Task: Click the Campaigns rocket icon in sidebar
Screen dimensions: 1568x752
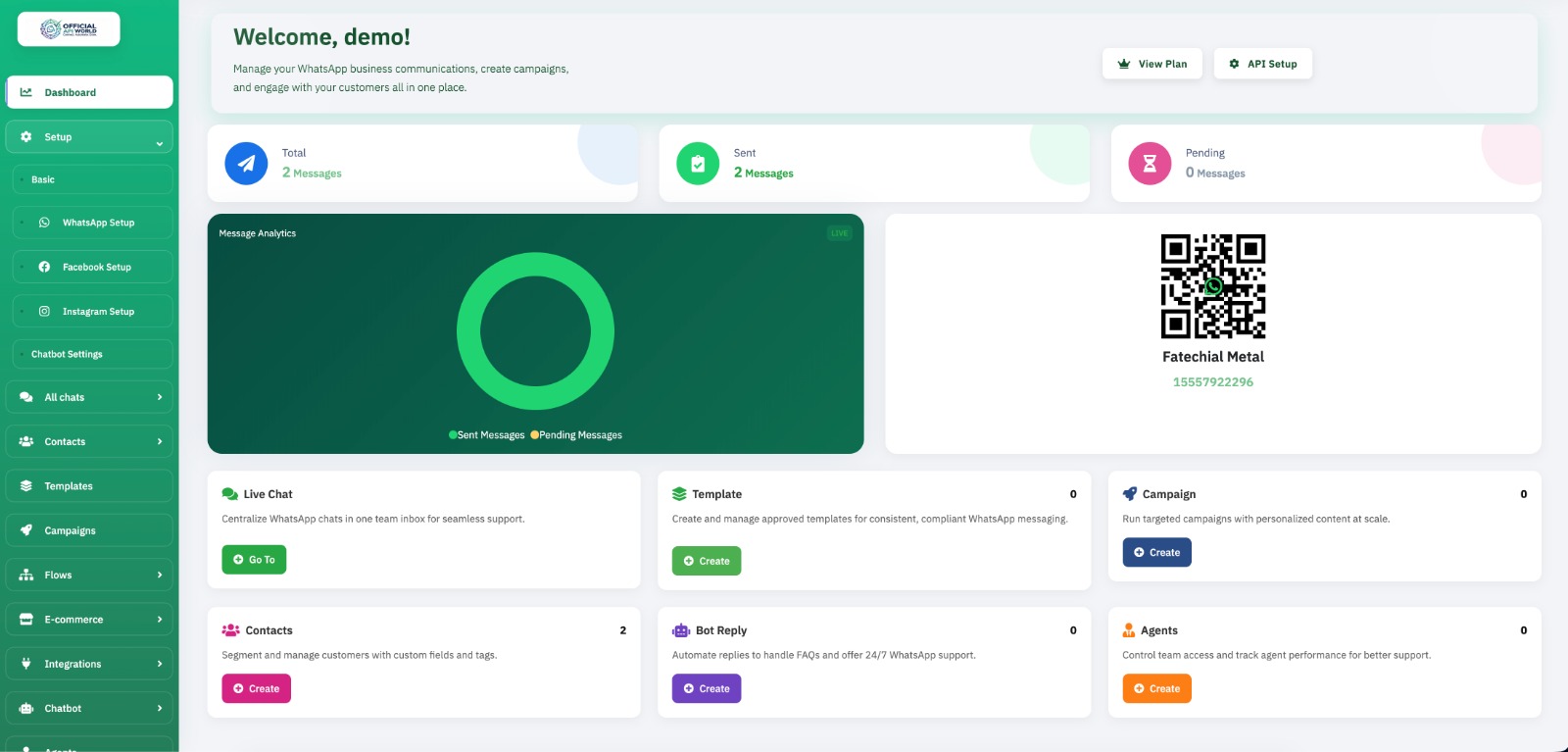Action: coord(26,530)
